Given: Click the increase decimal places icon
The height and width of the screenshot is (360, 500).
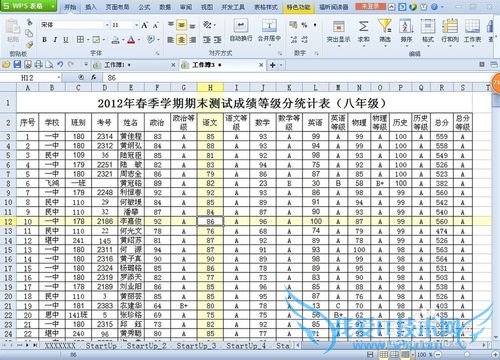Looking at the screenshot, I should click(x=293, y=40).
